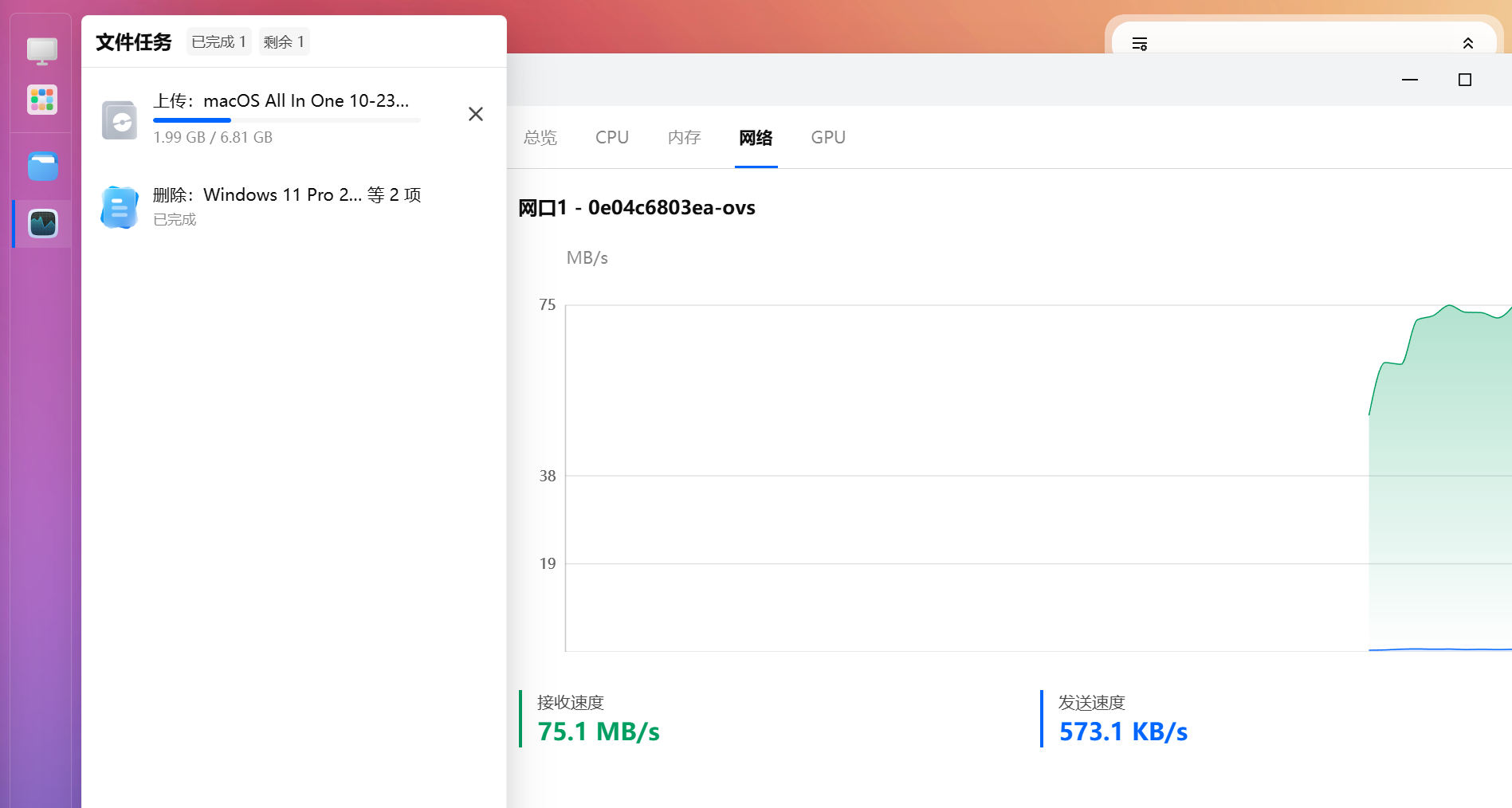Select the 删除 Windows 11 Pro task title
1512x808 pixels.
pyautogui.click(x=287, y=195)
